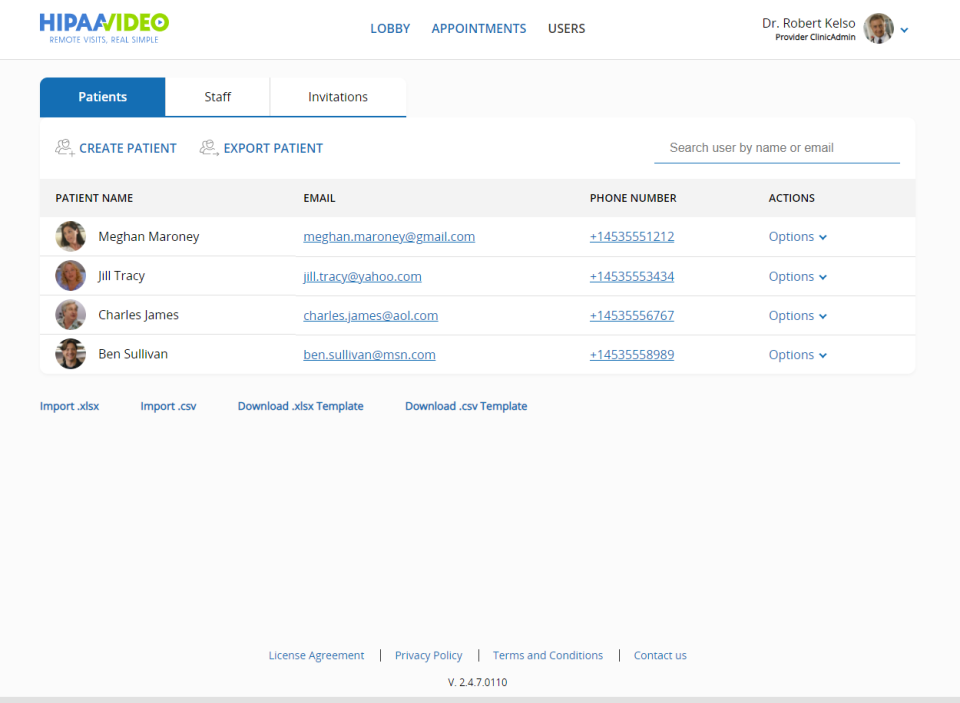960x703 pixels.
Task: Open the License Agreement link
Action: (x=316, y=655)
